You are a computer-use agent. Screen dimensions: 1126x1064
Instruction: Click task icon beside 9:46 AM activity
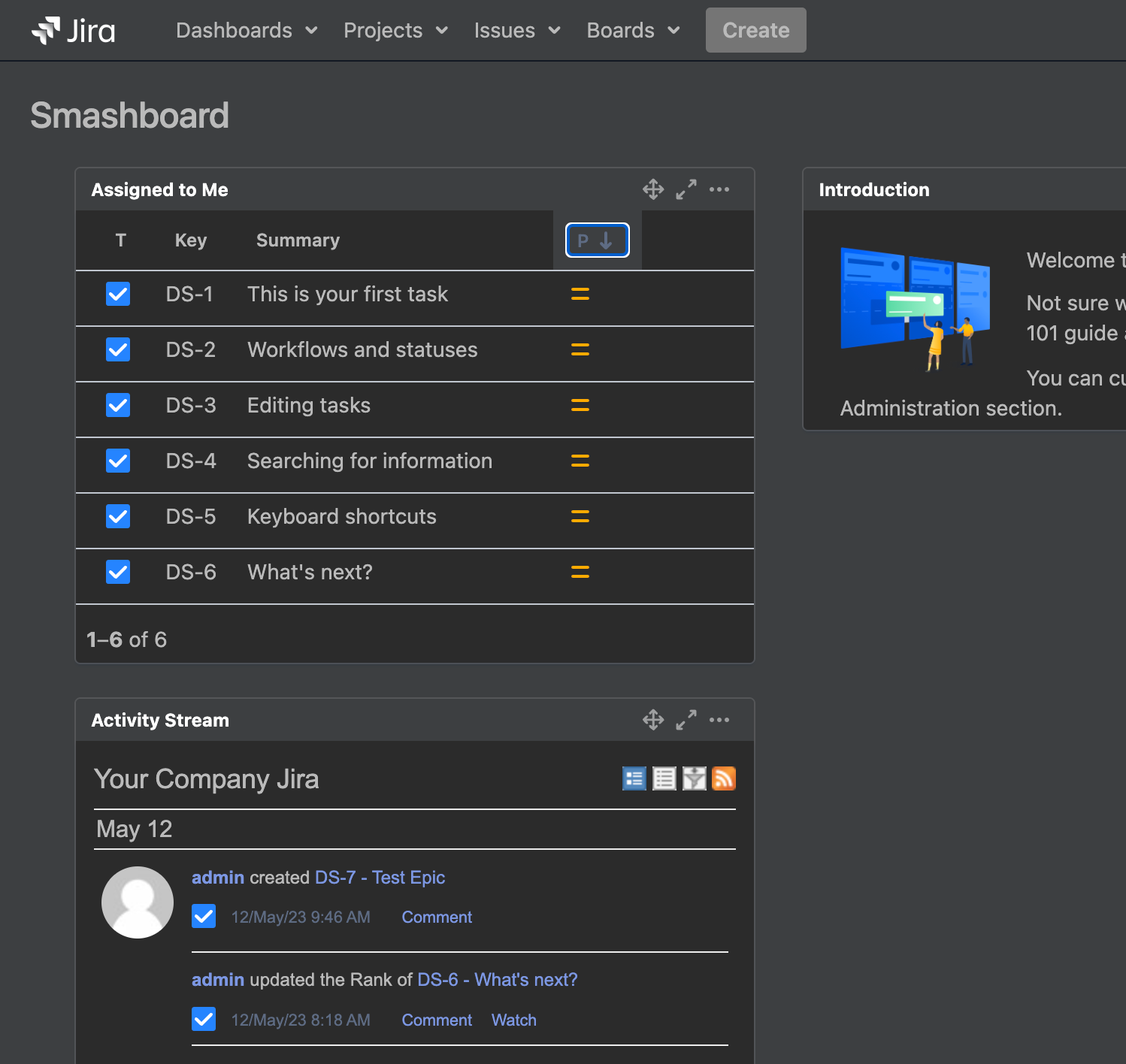click(204, 916)
